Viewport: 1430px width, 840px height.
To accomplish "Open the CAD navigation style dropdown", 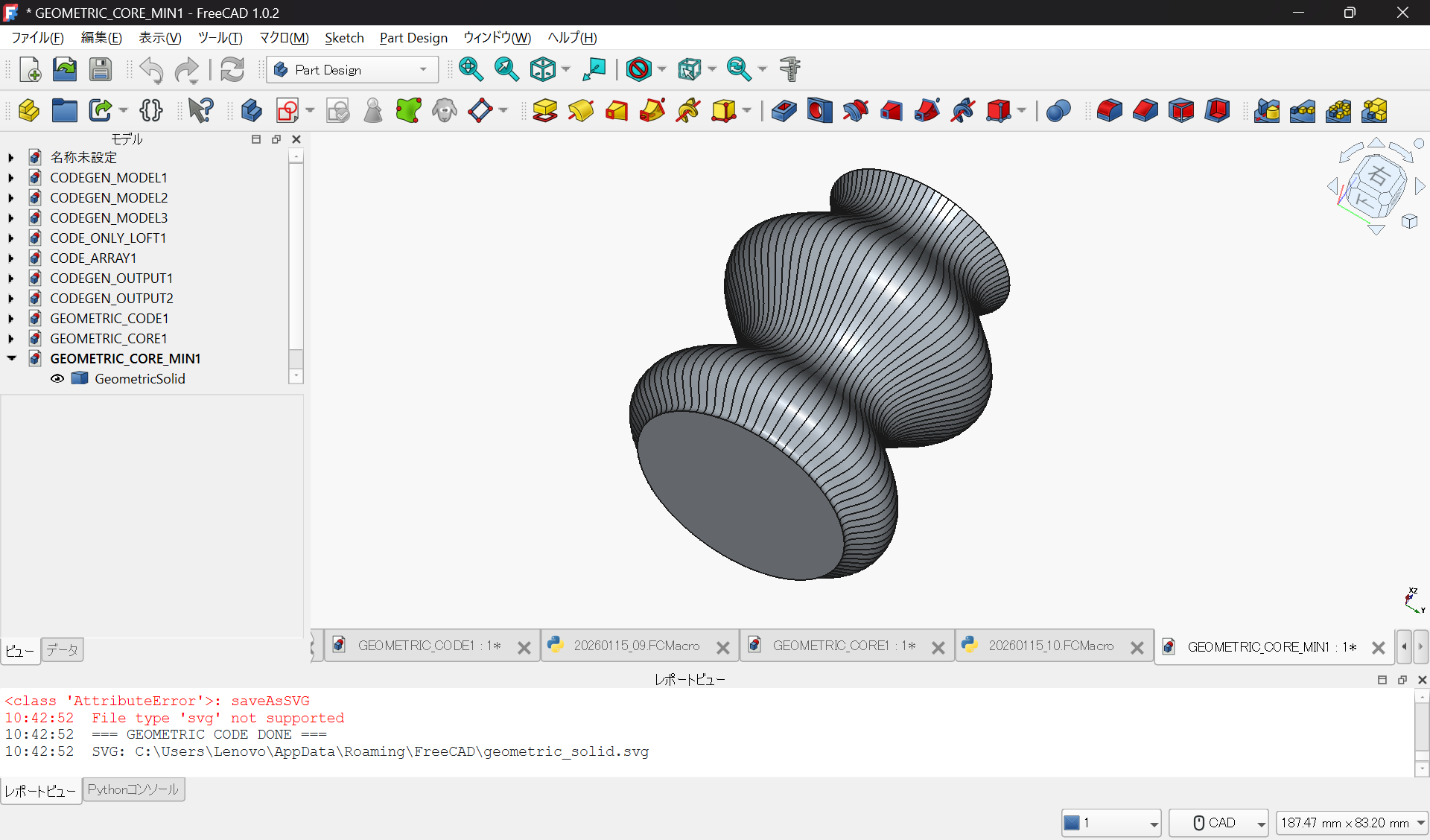I will [x=1218, y=822].
